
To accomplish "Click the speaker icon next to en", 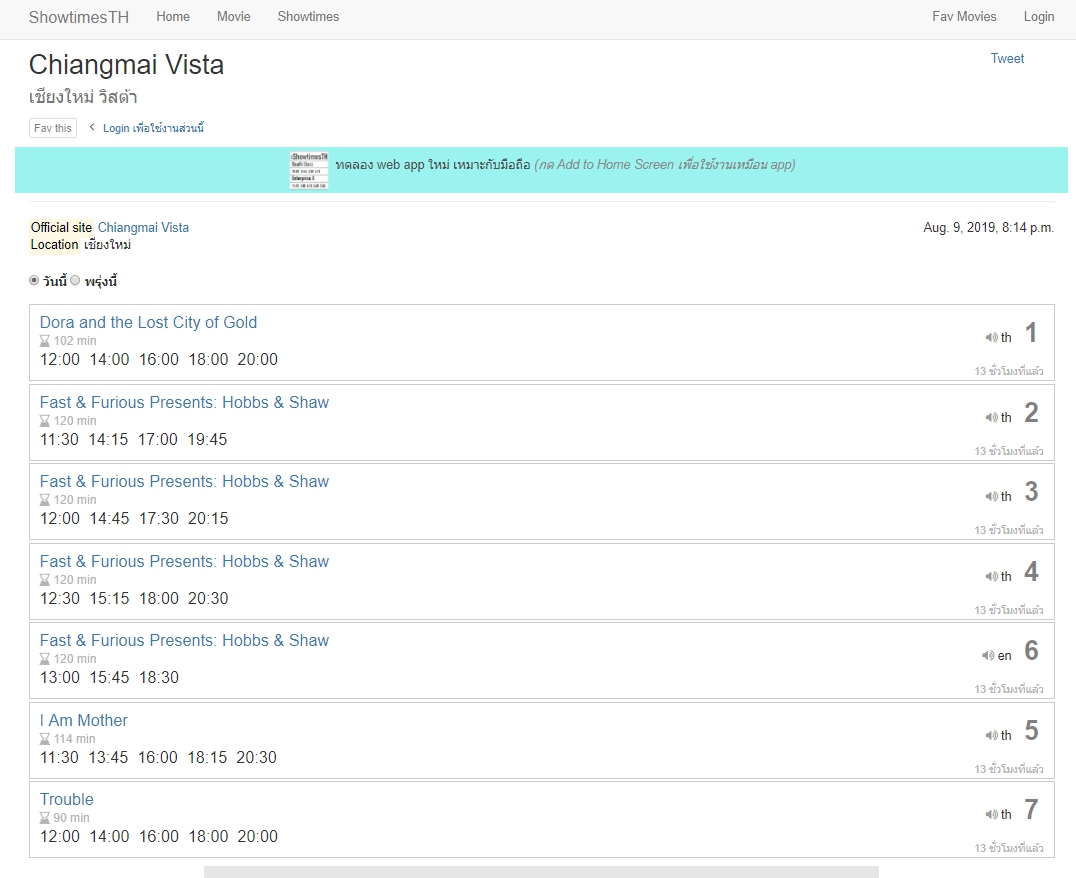I will [988, 655].
